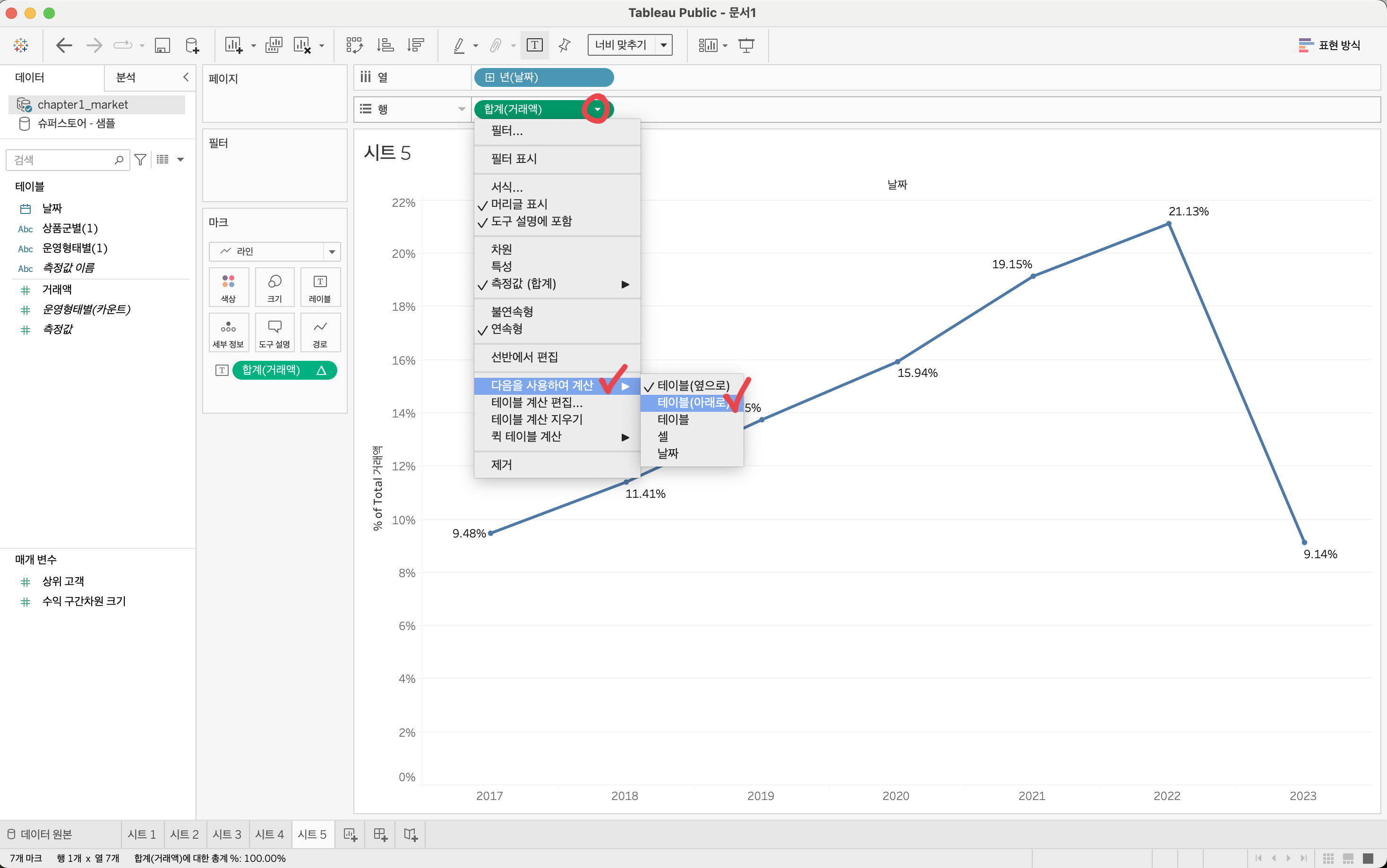The image size is (1387, 868).
Task: Click the 표현 방식 Show Me button
Action: click(1329, 45)
